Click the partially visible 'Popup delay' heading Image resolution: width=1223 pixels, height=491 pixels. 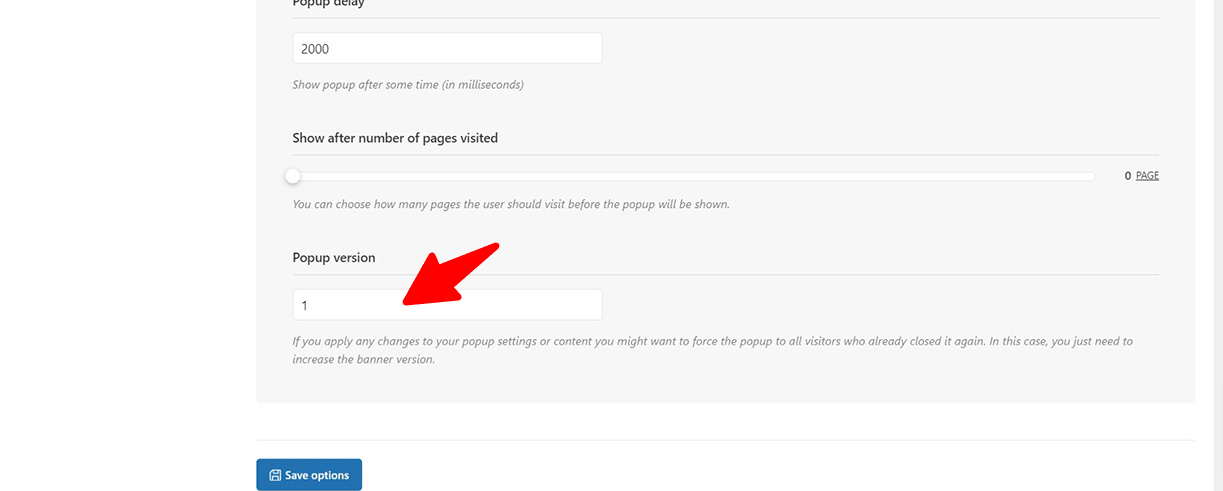[329, 4]
